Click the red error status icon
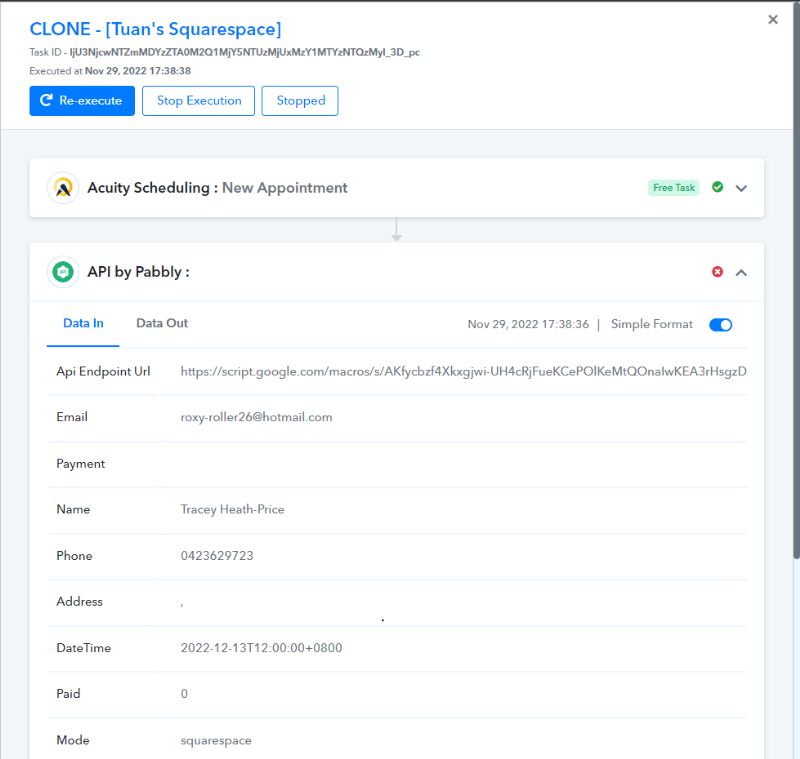800x759 pixels. click(x=717, y=272)
